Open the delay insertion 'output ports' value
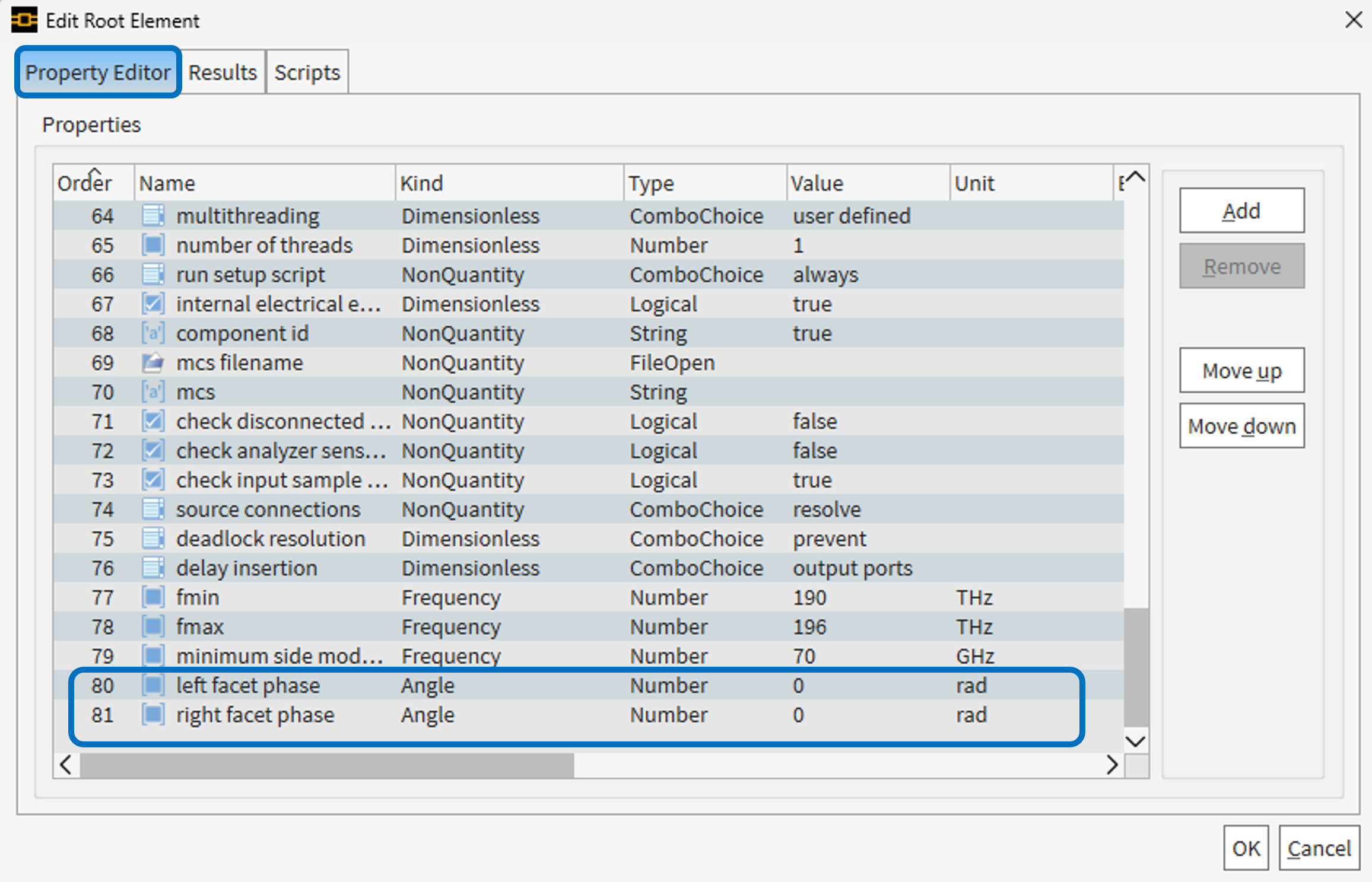The width and height of the screenshot is (1372, 882). pos(852,568)
